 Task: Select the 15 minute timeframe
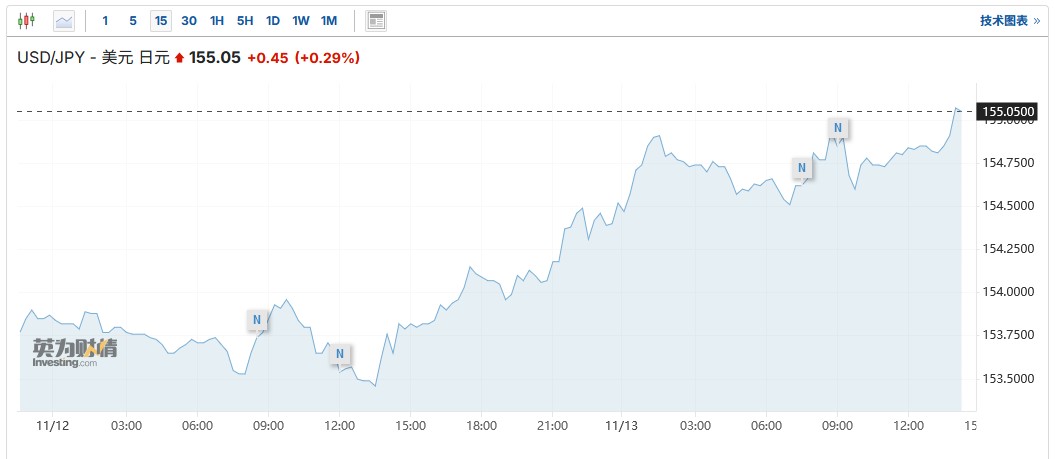pos(161,20)
